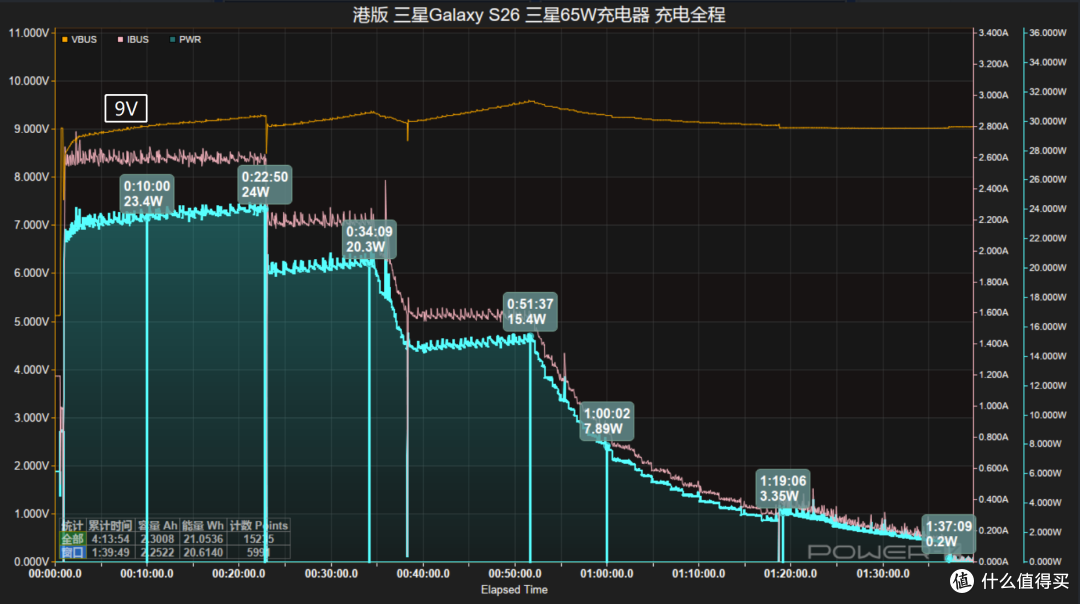Select the 4:13:54 total time cell
The image size is (1080, 604).
click(110, 539)
